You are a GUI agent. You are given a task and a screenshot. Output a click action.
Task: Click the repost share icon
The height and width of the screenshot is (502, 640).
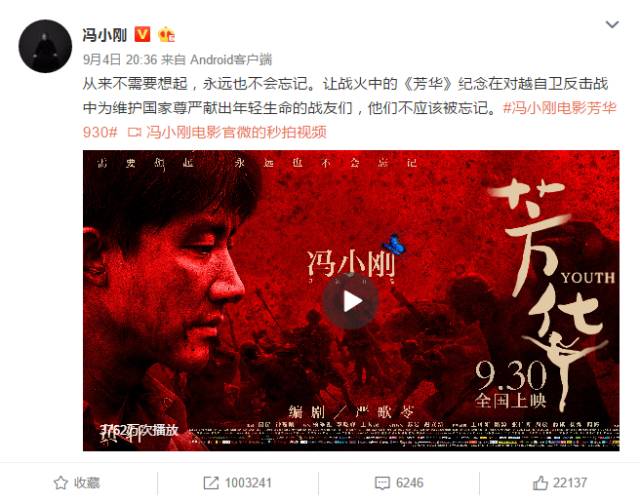tap(211, 483)
